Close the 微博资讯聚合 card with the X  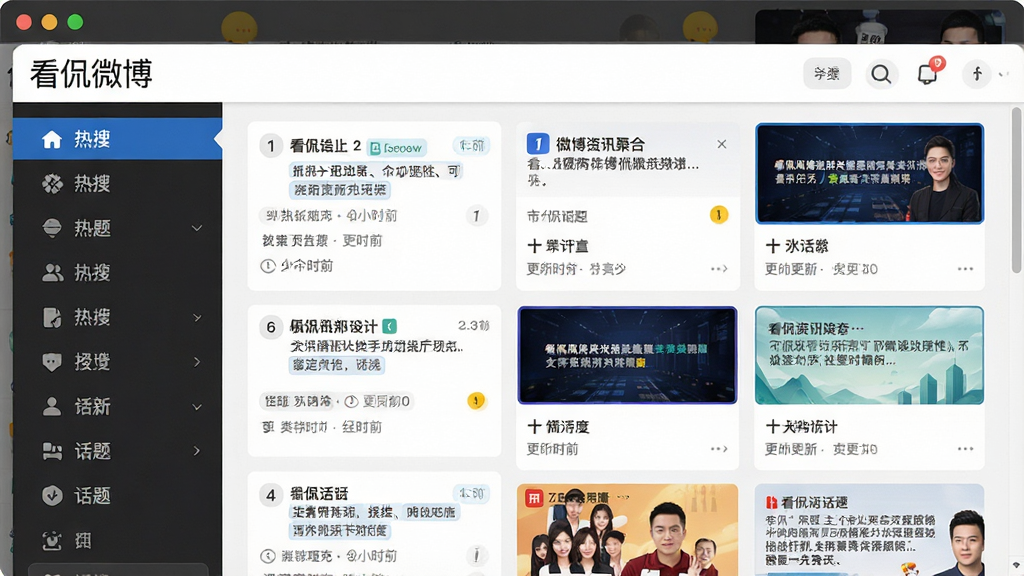pos(722,144)
